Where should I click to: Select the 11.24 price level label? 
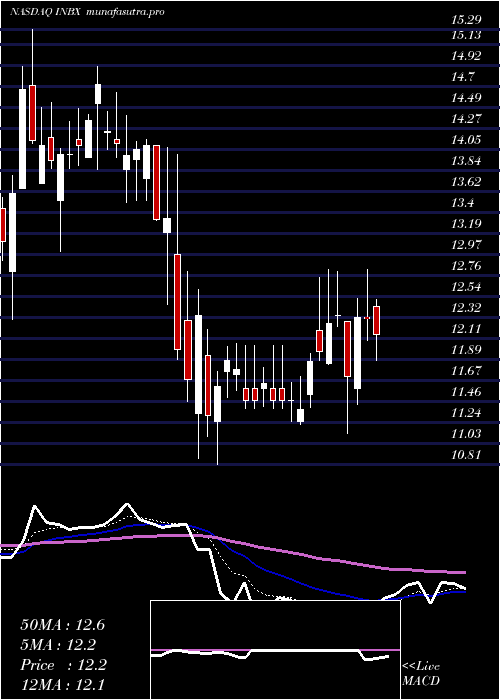click(466, 413)
